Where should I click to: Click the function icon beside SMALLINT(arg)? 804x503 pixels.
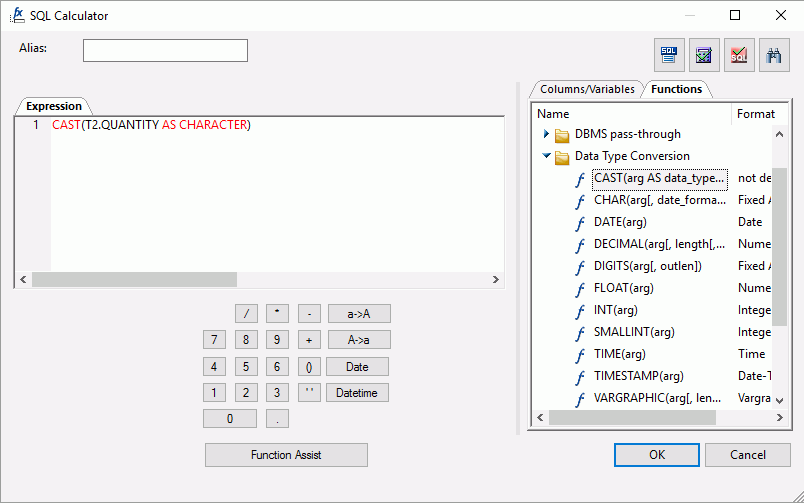pyautogui.click(x=580, y=334)
